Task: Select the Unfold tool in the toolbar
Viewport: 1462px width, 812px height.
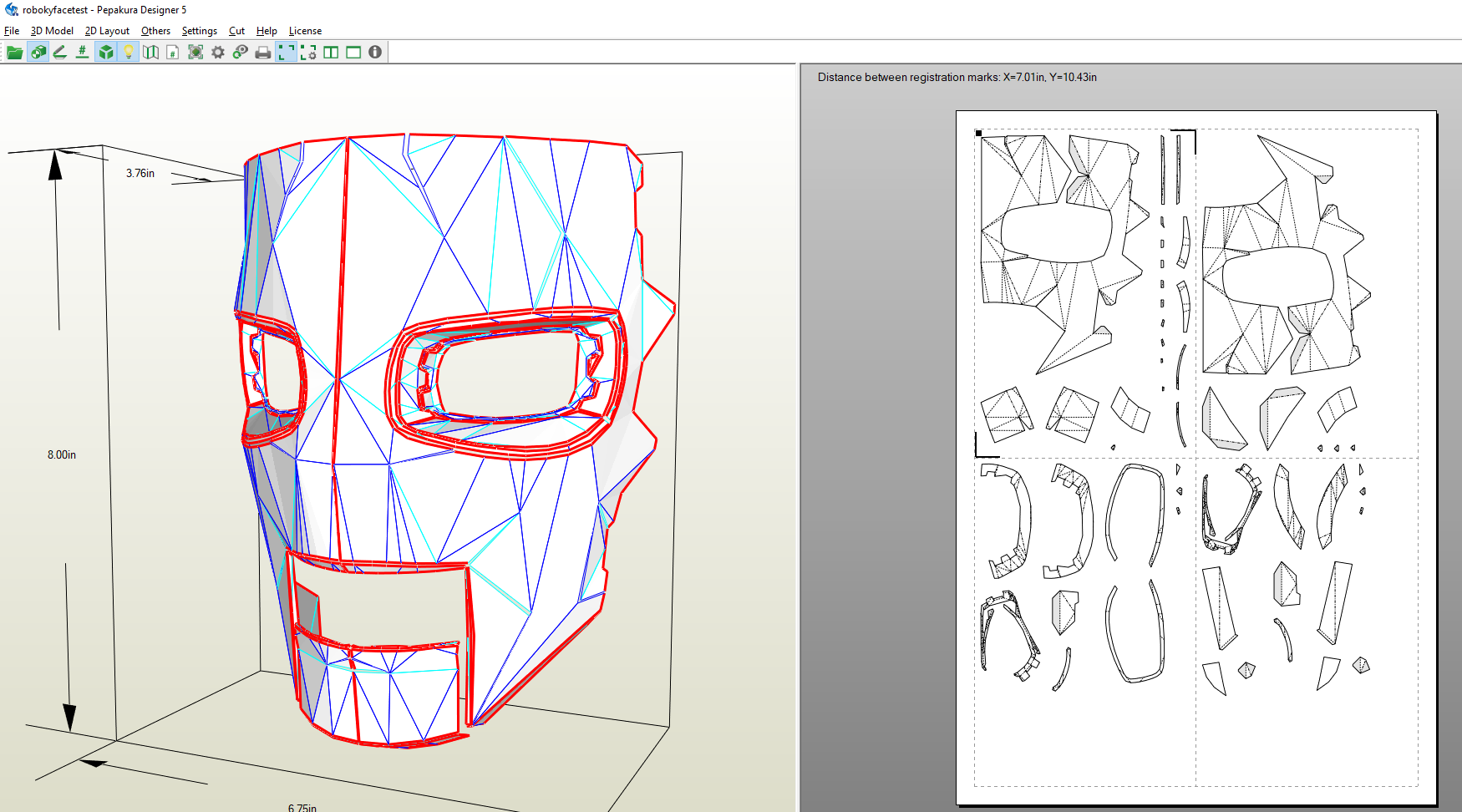Action: tap(39, 51)
